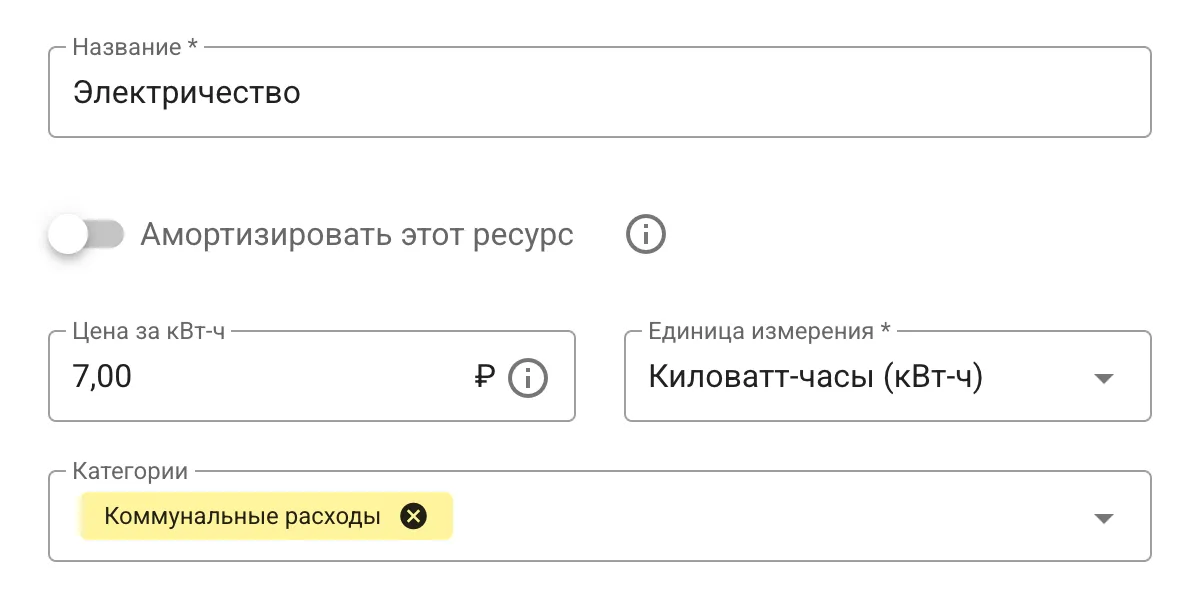The width and height of the screenshot is (1200, 610).
Task: Click the yellow highlighted category tag
Action: click(265, 516)
